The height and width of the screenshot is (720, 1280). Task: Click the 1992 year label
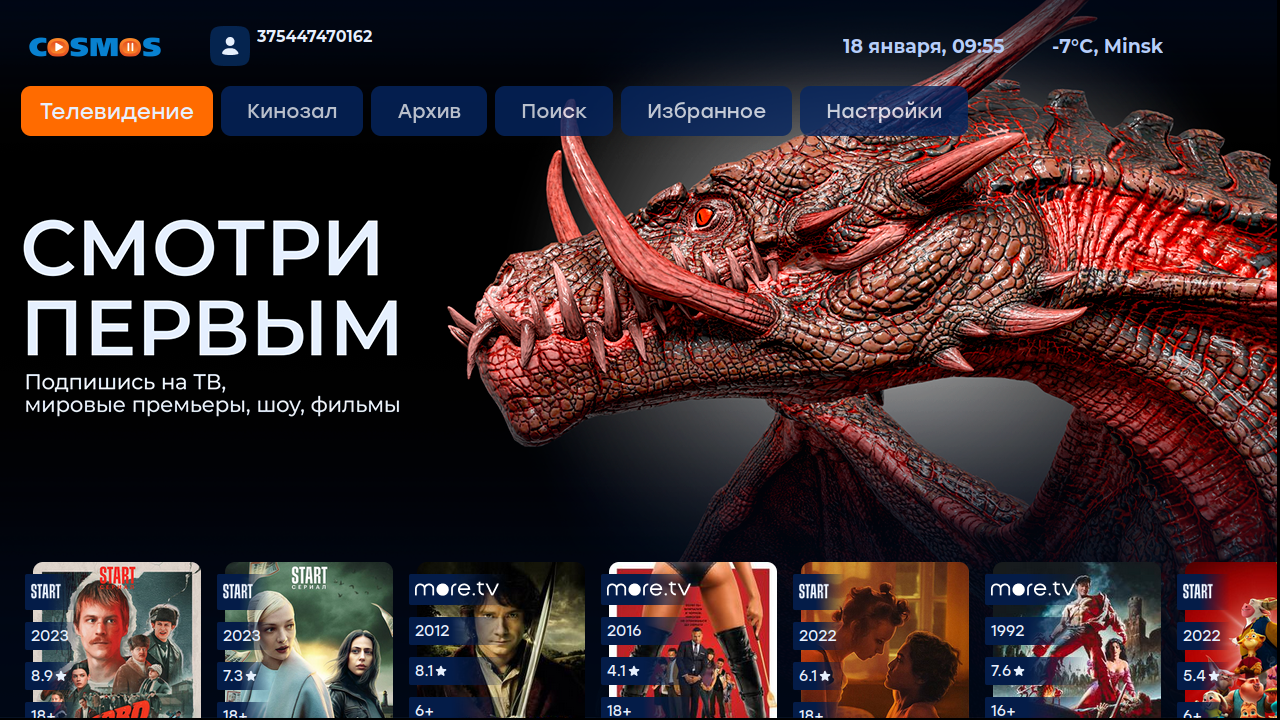point(1009,631)
